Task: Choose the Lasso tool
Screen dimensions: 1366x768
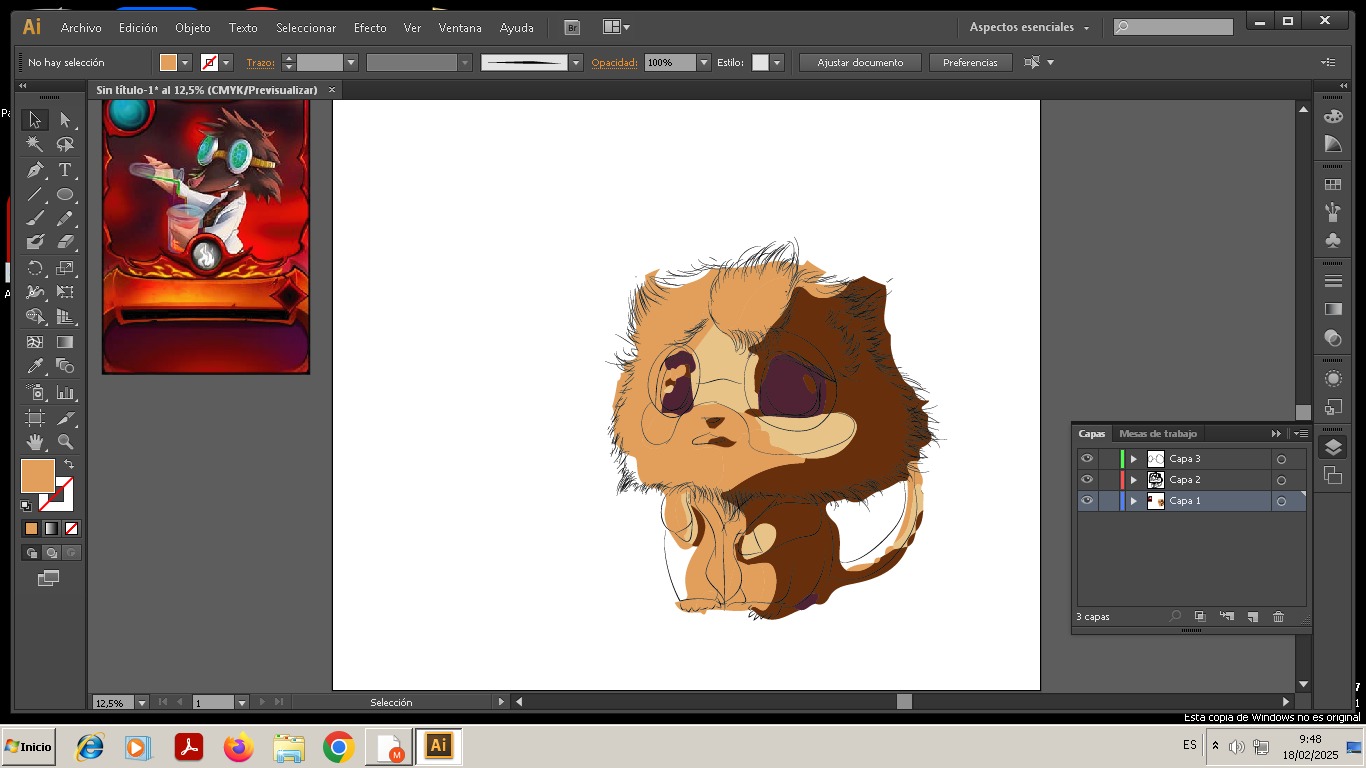Action: [x=65, y=145]
